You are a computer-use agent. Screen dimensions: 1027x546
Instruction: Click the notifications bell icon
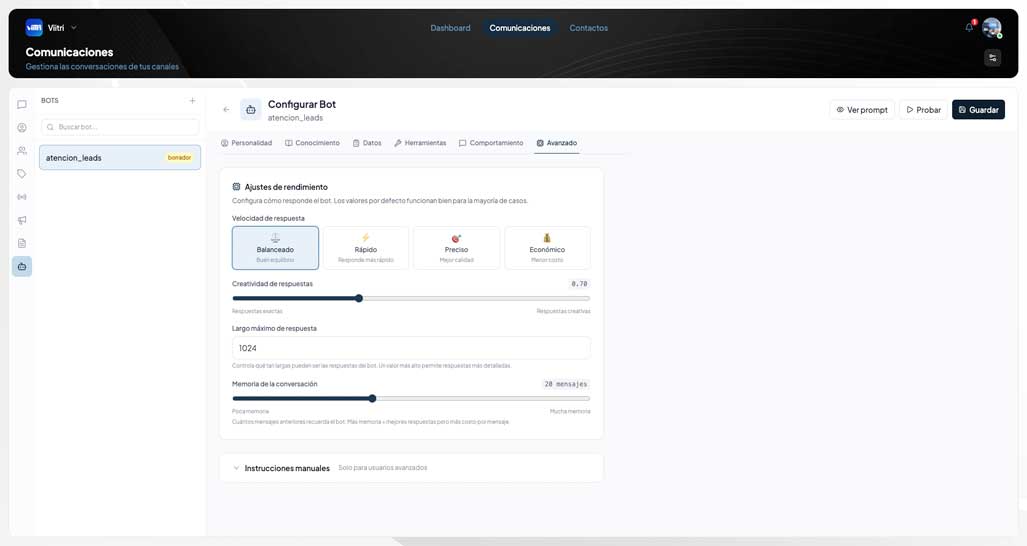click(969, 27)
